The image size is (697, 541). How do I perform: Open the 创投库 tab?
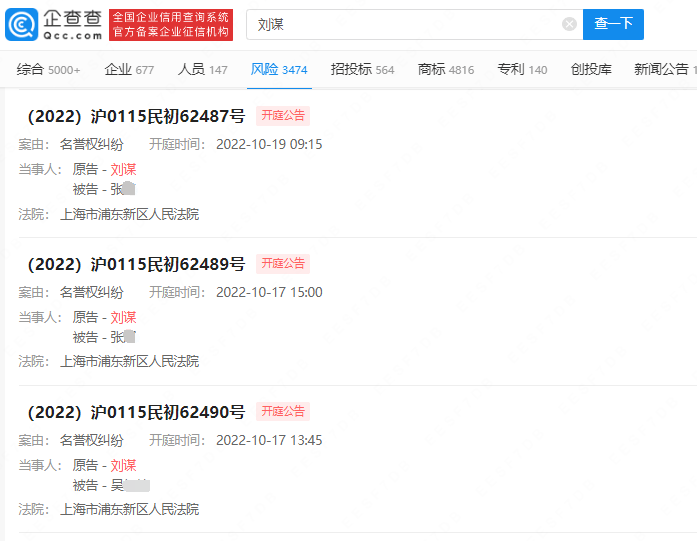click(591, 69)
